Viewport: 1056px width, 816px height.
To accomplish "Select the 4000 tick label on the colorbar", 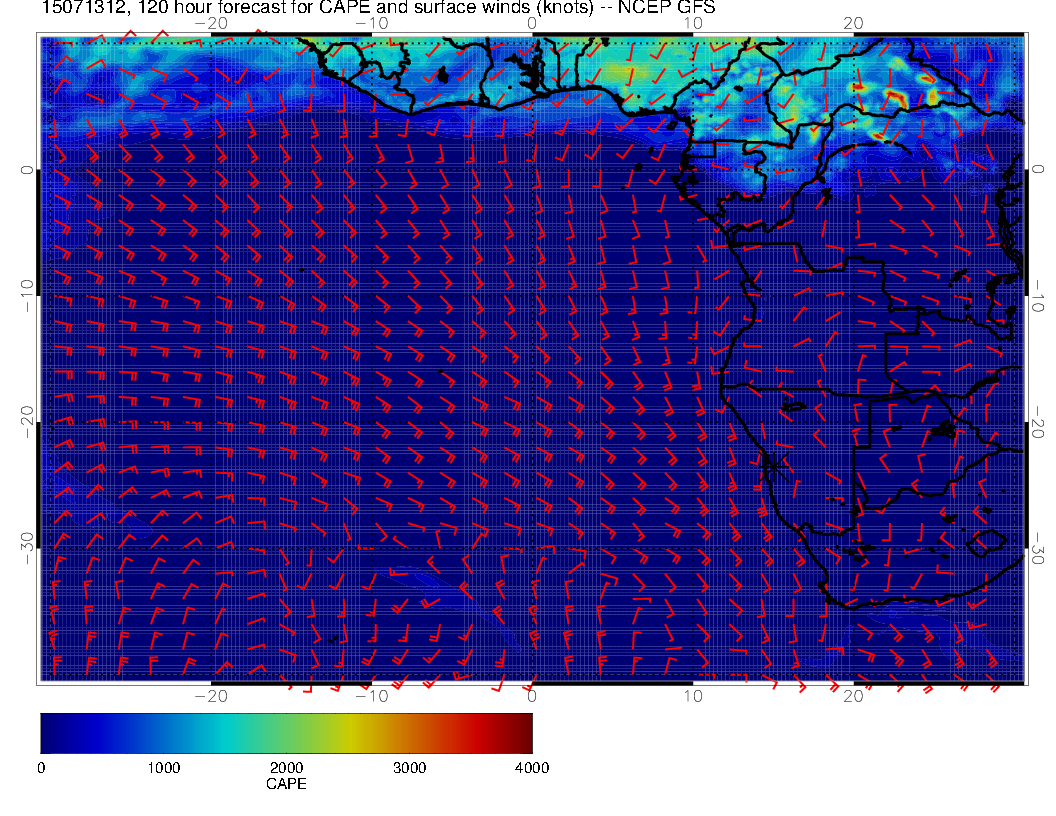I will click(531, 768).
